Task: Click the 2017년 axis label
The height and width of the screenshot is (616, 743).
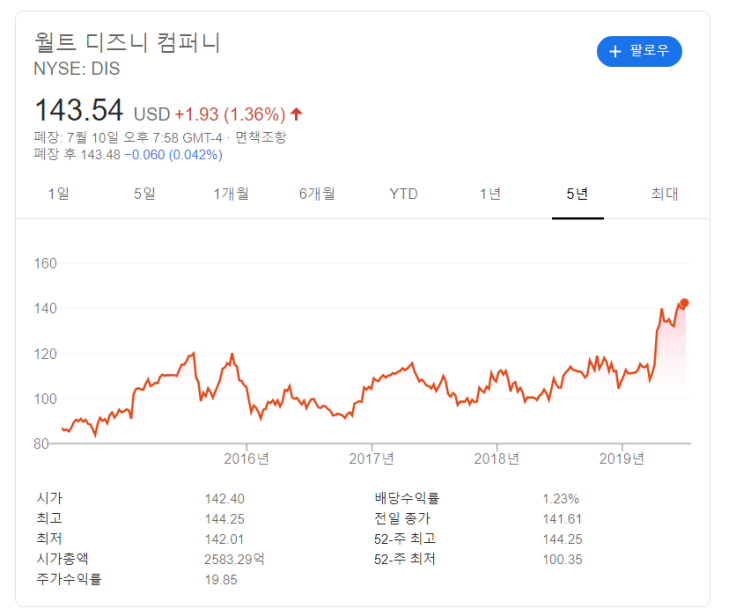Action: pos(372,459)
